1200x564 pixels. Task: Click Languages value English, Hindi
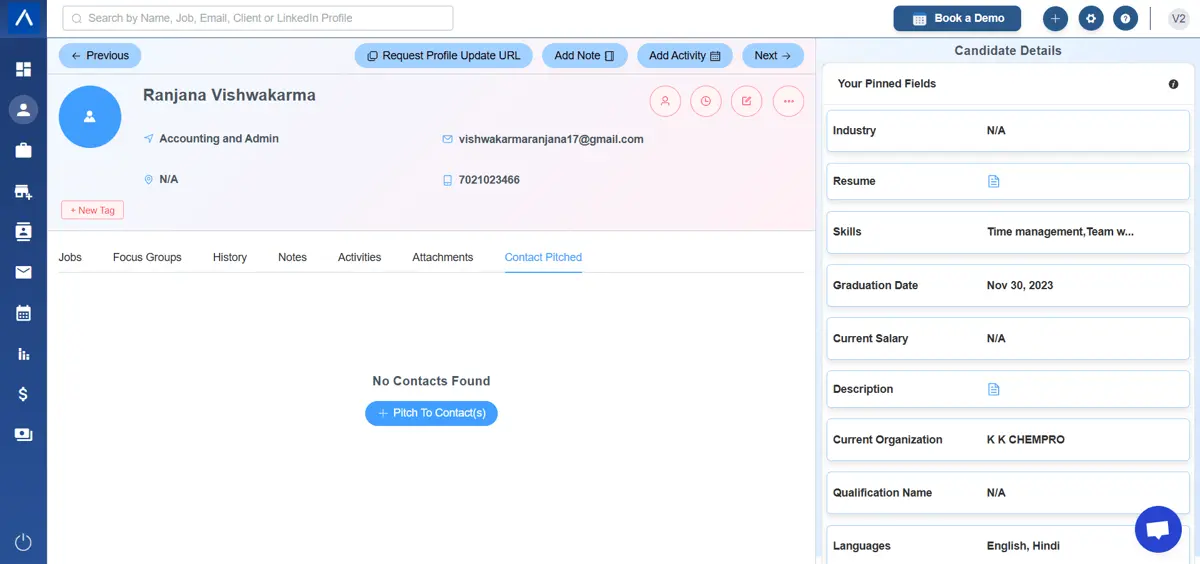[1023, 546]
